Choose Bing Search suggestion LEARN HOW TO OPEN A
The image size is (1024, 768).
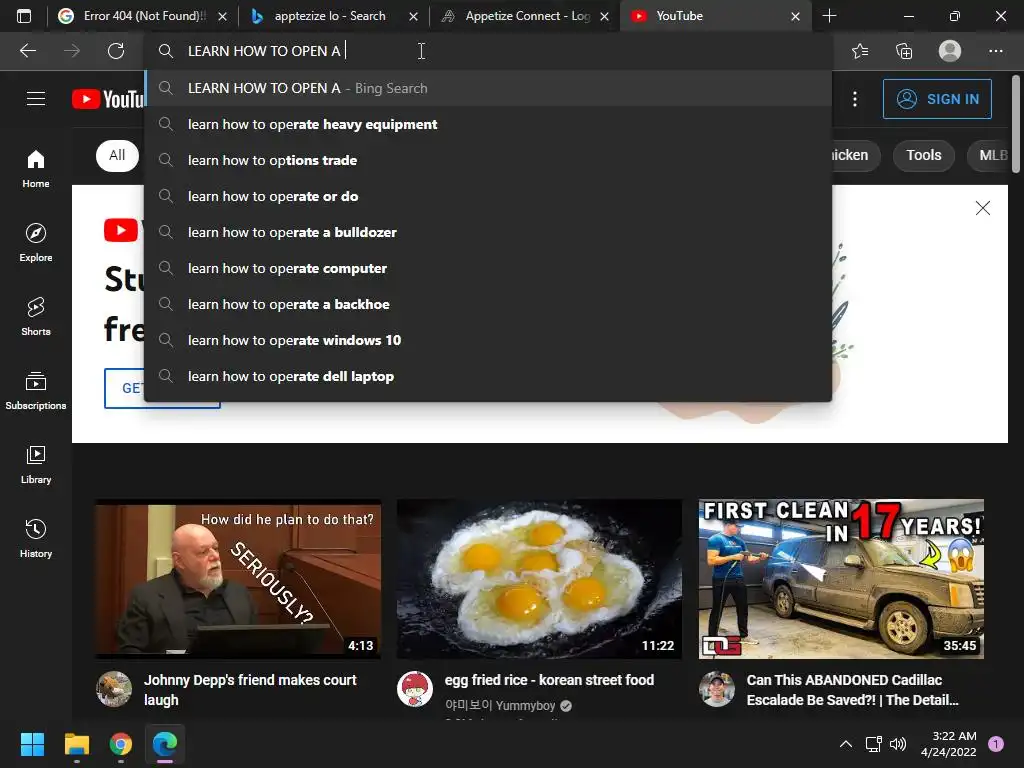488,88
